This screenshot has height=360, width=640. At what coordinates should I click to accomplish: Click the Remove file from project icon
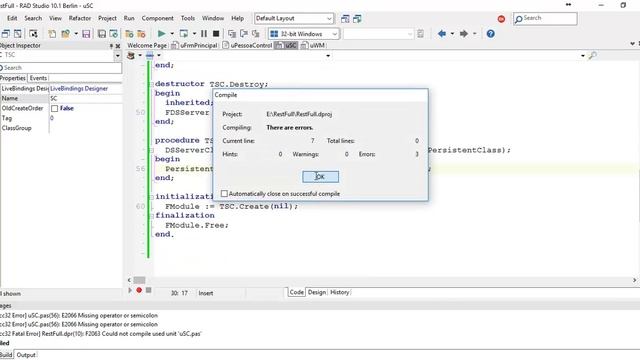click(141, 33)
